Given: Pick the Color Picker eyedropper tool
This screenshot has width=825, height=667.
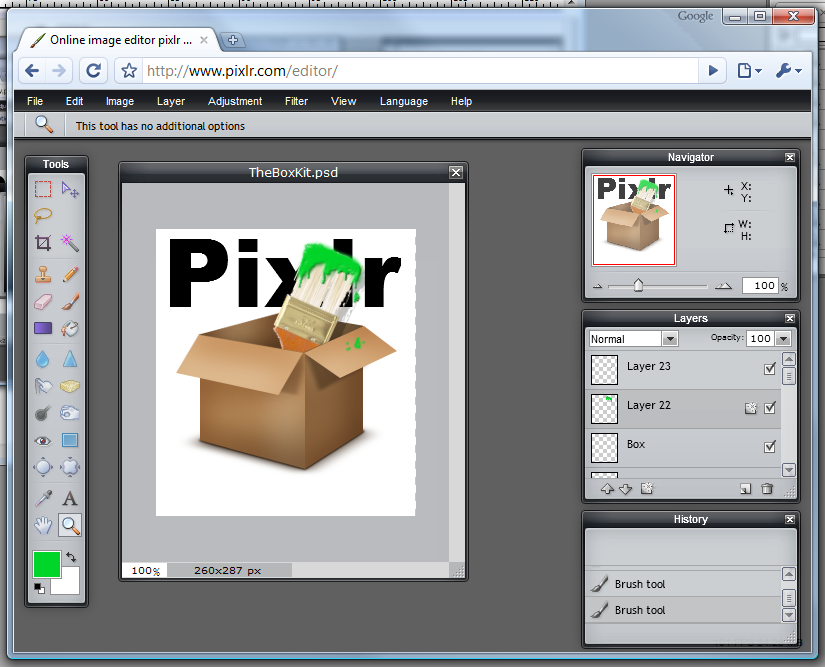Looking at the screenshot, I should pos(43,497).
